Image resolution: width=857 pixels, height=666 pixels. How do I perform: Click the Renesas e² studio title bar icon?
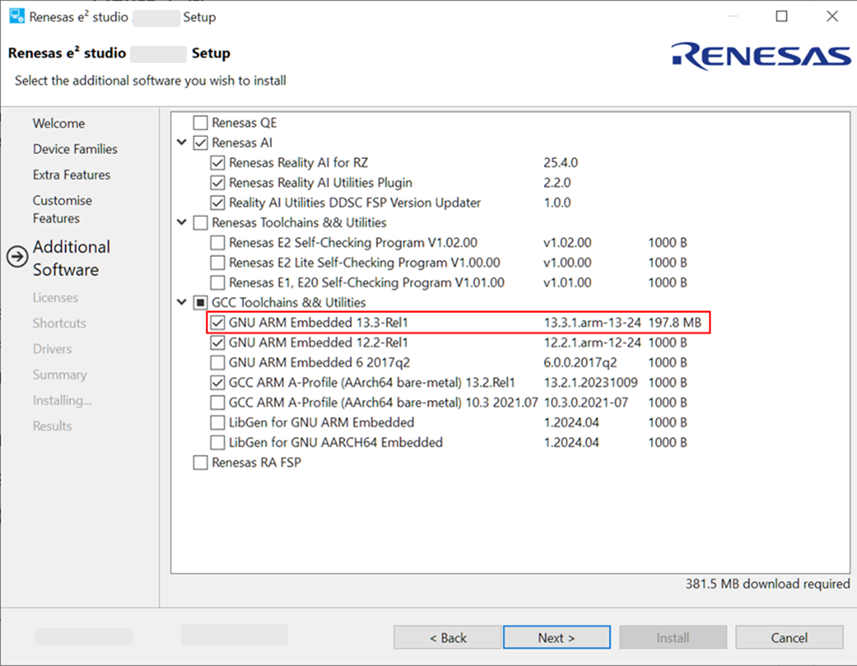coord(17,16)
